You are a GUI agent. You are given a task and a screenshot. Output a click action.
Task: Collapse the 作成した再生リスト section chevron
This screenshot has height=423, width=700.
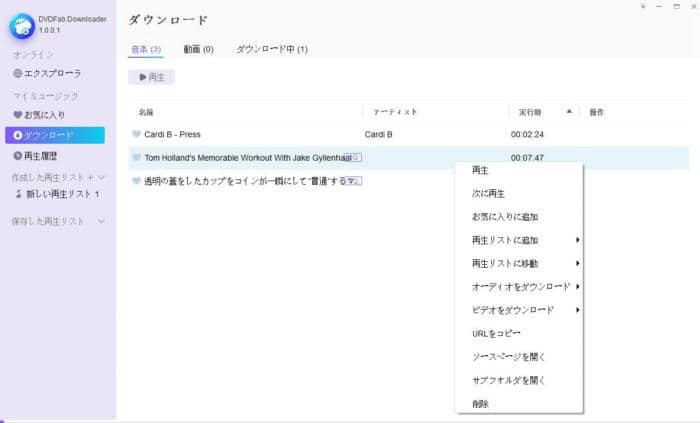tap(102, 177)
